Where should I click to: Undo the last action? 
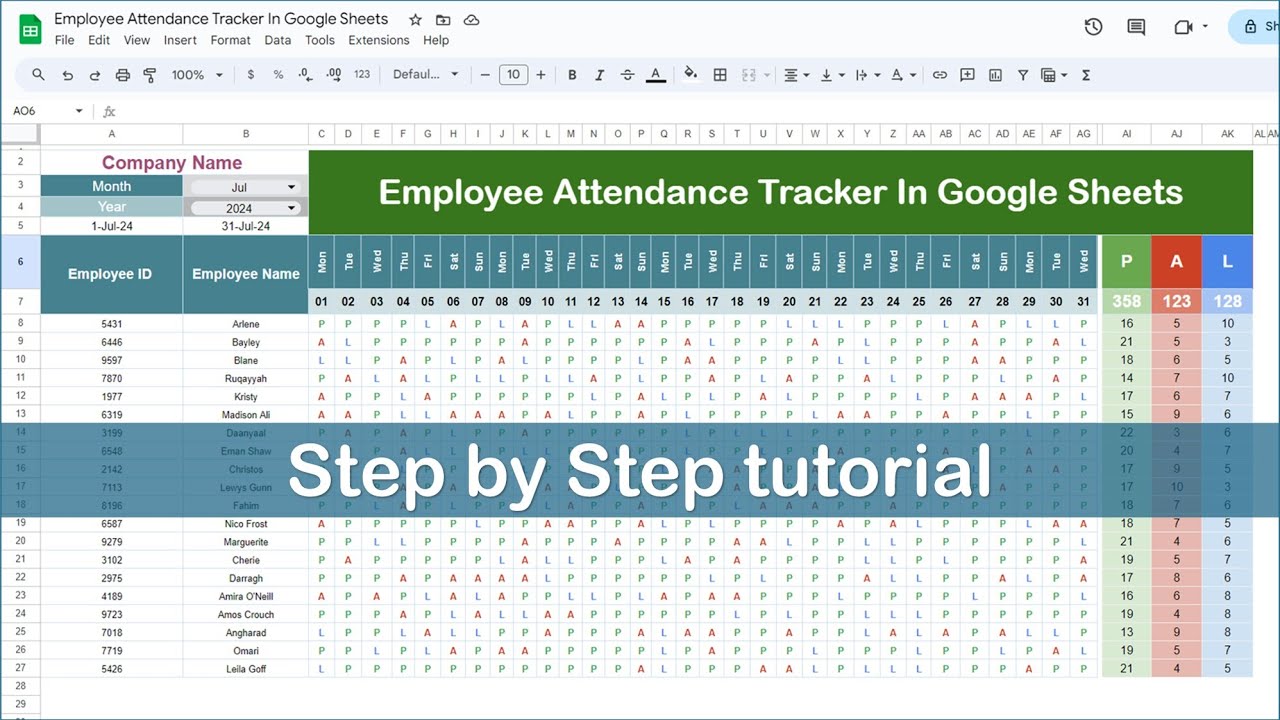click(67, 75)
